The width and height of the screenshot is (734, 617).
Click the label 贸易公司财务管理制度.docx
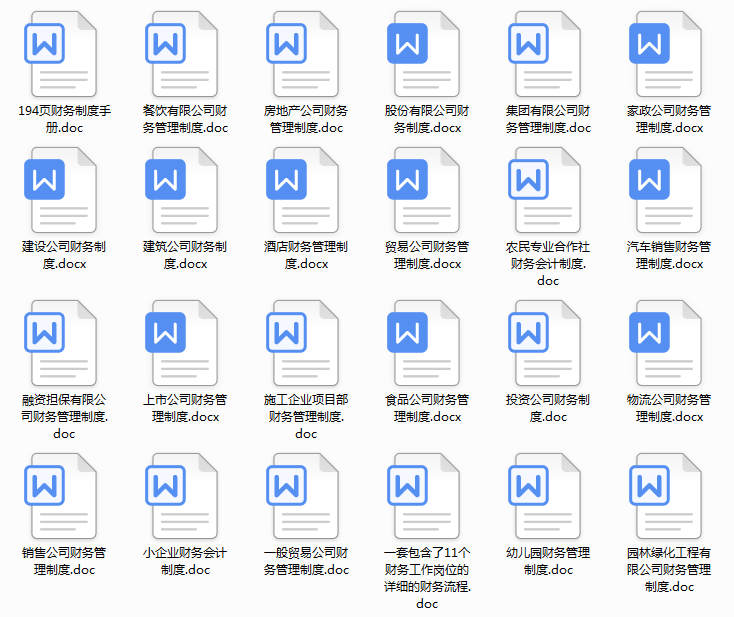[x=427, y=255]
